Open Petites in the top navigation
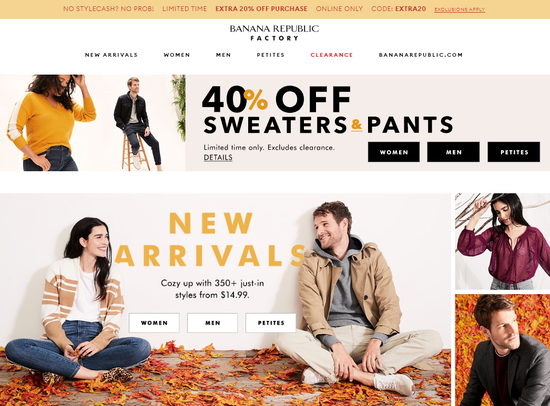Image resolution: width=550 pixels, height=406 pixels. (270, 55)
